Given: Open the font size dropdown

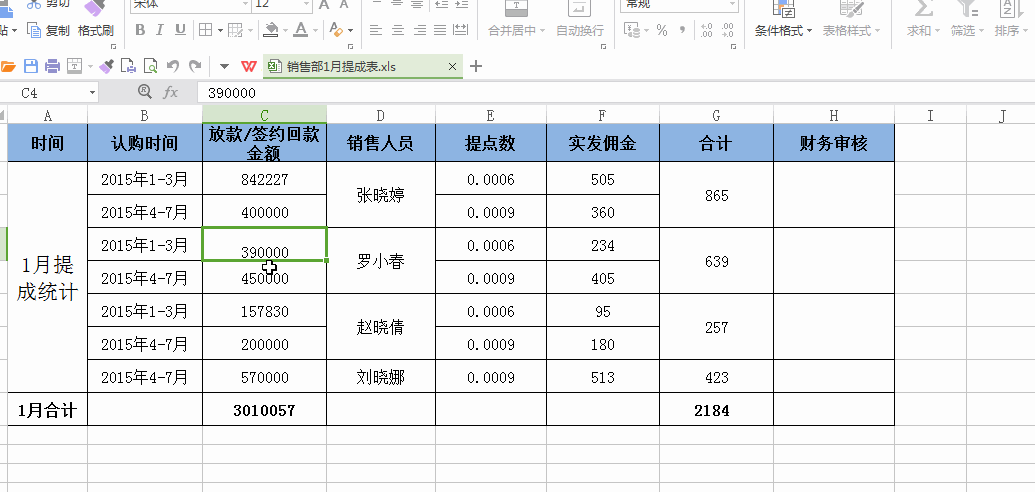Looking at the screenshot, I should (x=306, y=4).
